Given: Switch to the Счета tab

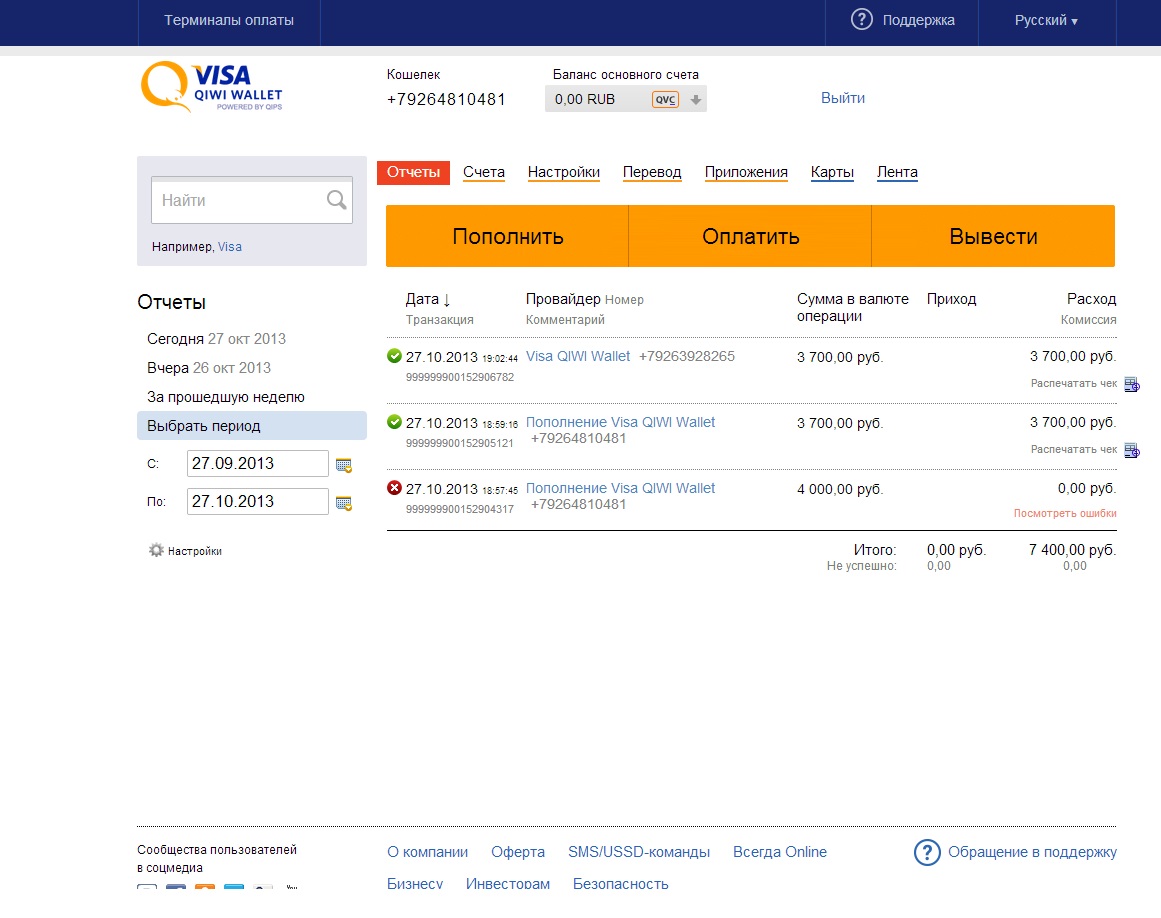Looking at the screenshot, I should point(484,172).
